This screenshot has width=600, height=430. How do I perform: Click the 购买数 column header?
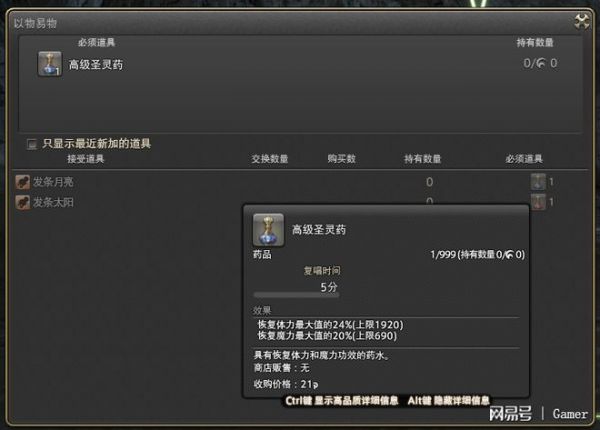tap(341, 159)
